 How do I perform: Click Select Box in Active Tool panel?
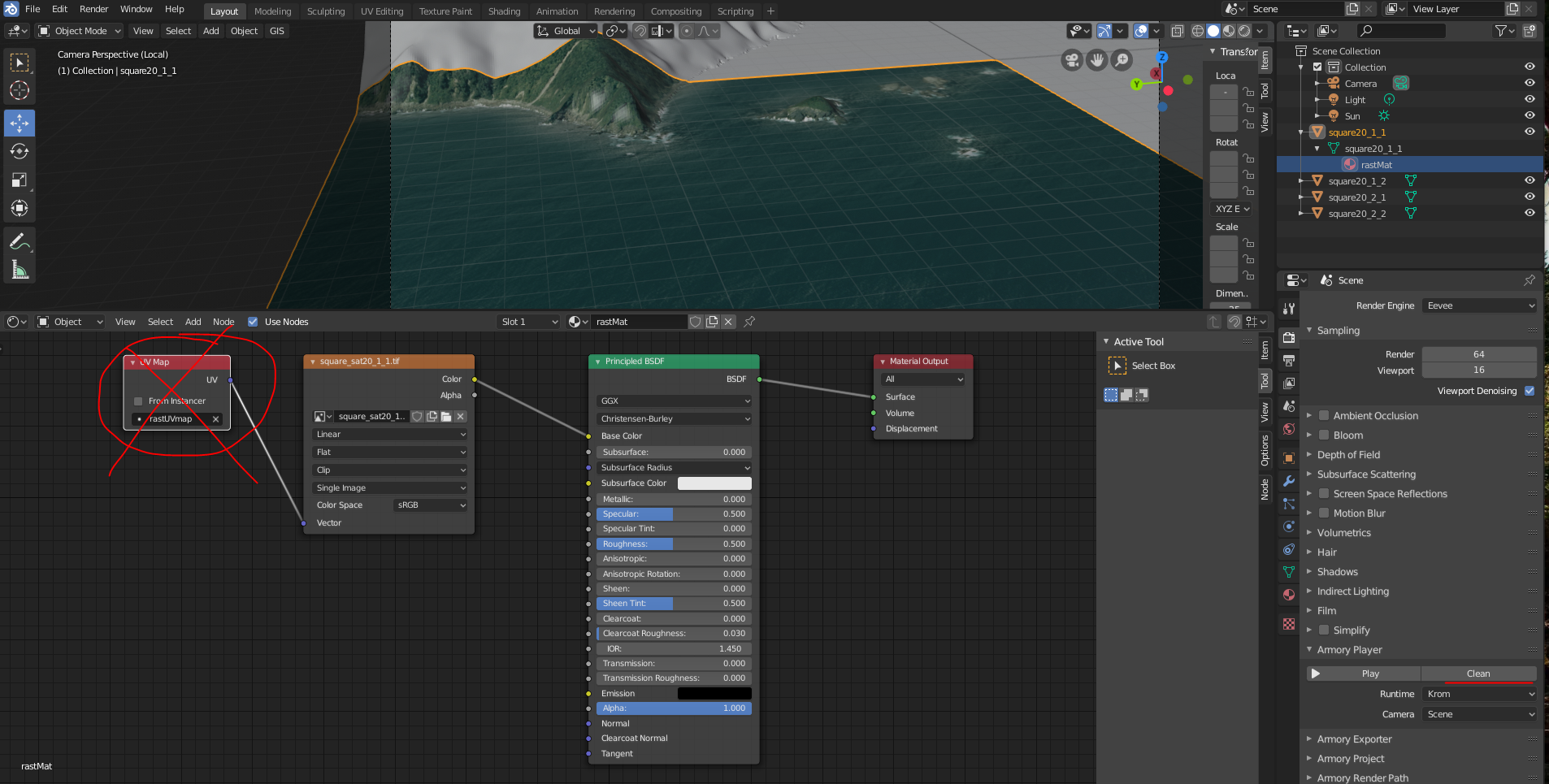click(x=1142, y=366)
